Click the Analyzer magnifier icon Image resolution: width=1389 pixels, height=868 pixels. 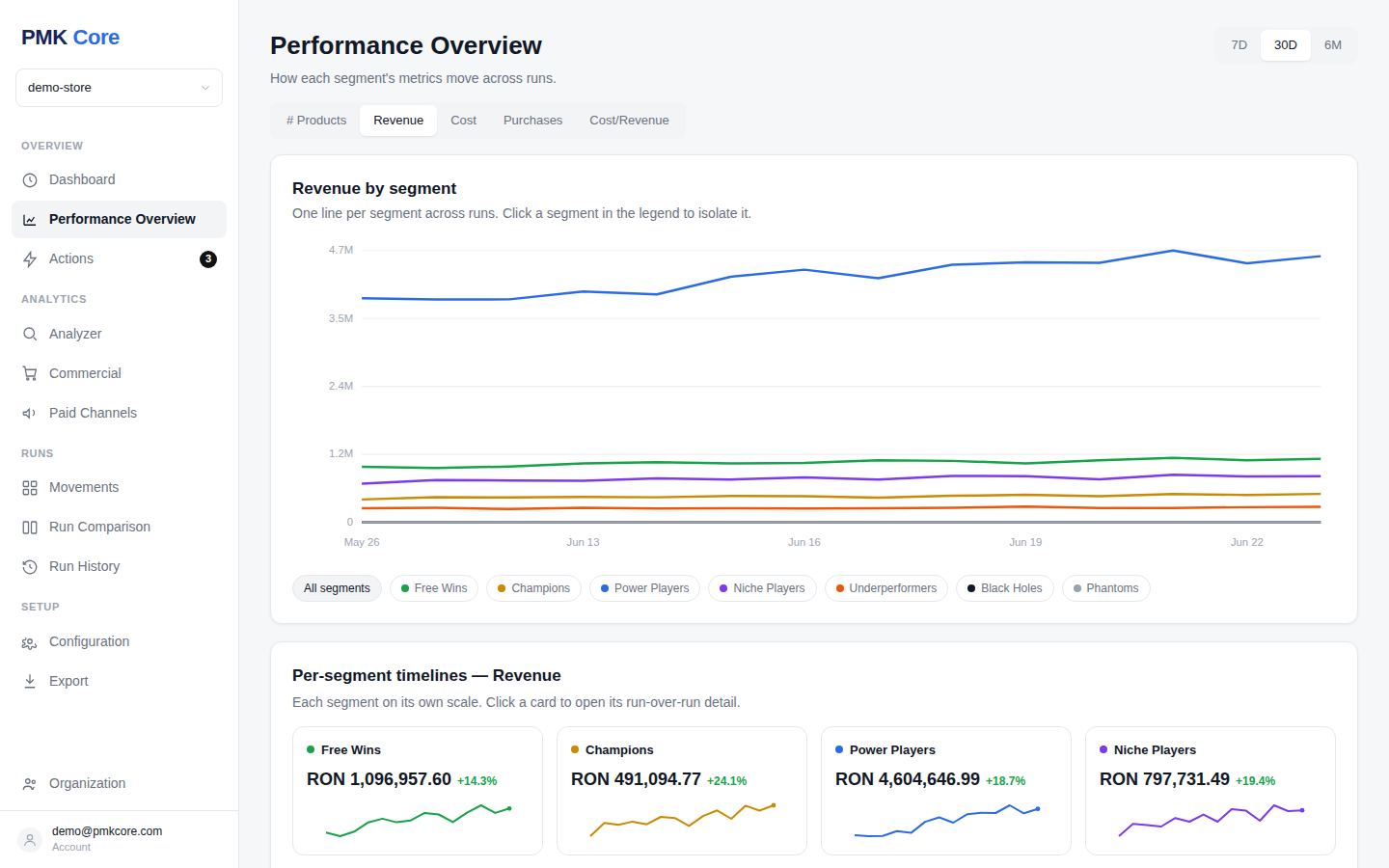30,335
